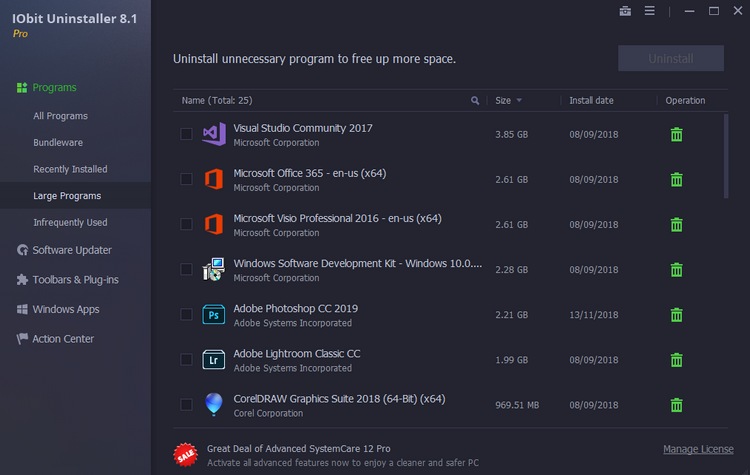750x475 pixels.
Task: Click the Toolbars & Plug-ins puzzle icon
Action: click(x=22, y=279)
